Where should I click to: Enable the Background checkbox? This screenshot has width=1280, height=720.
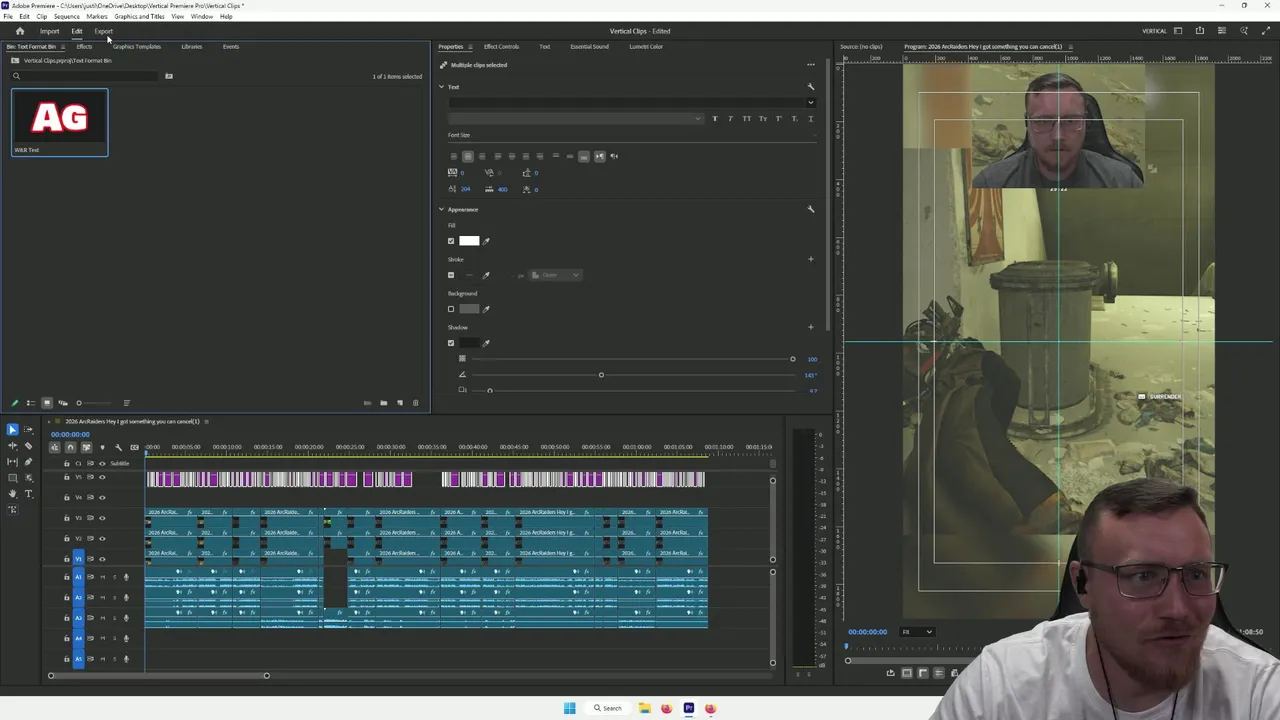[451, 309]
